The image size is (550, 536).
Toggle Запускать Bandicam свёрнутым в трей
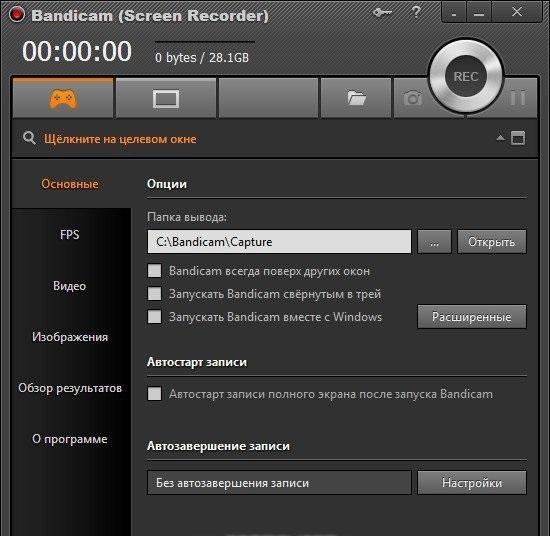coord(154,294)
